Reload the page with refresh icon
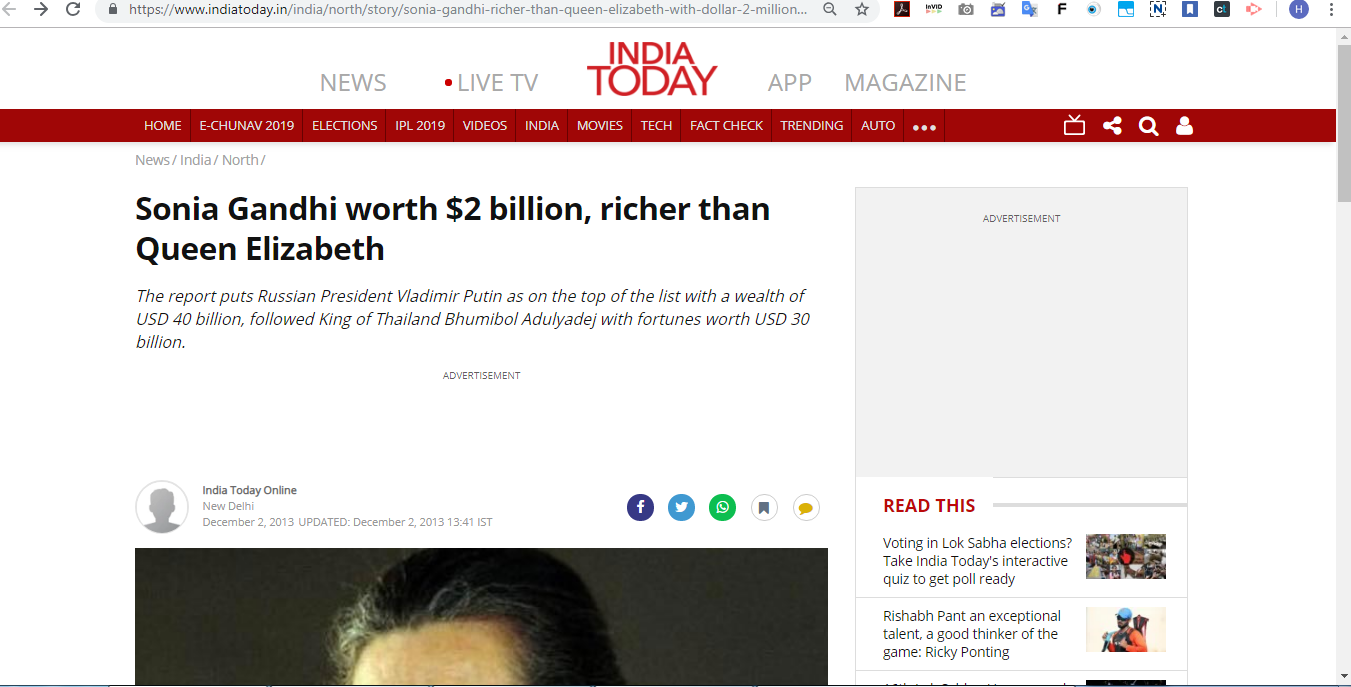 (x=73, y=9)
